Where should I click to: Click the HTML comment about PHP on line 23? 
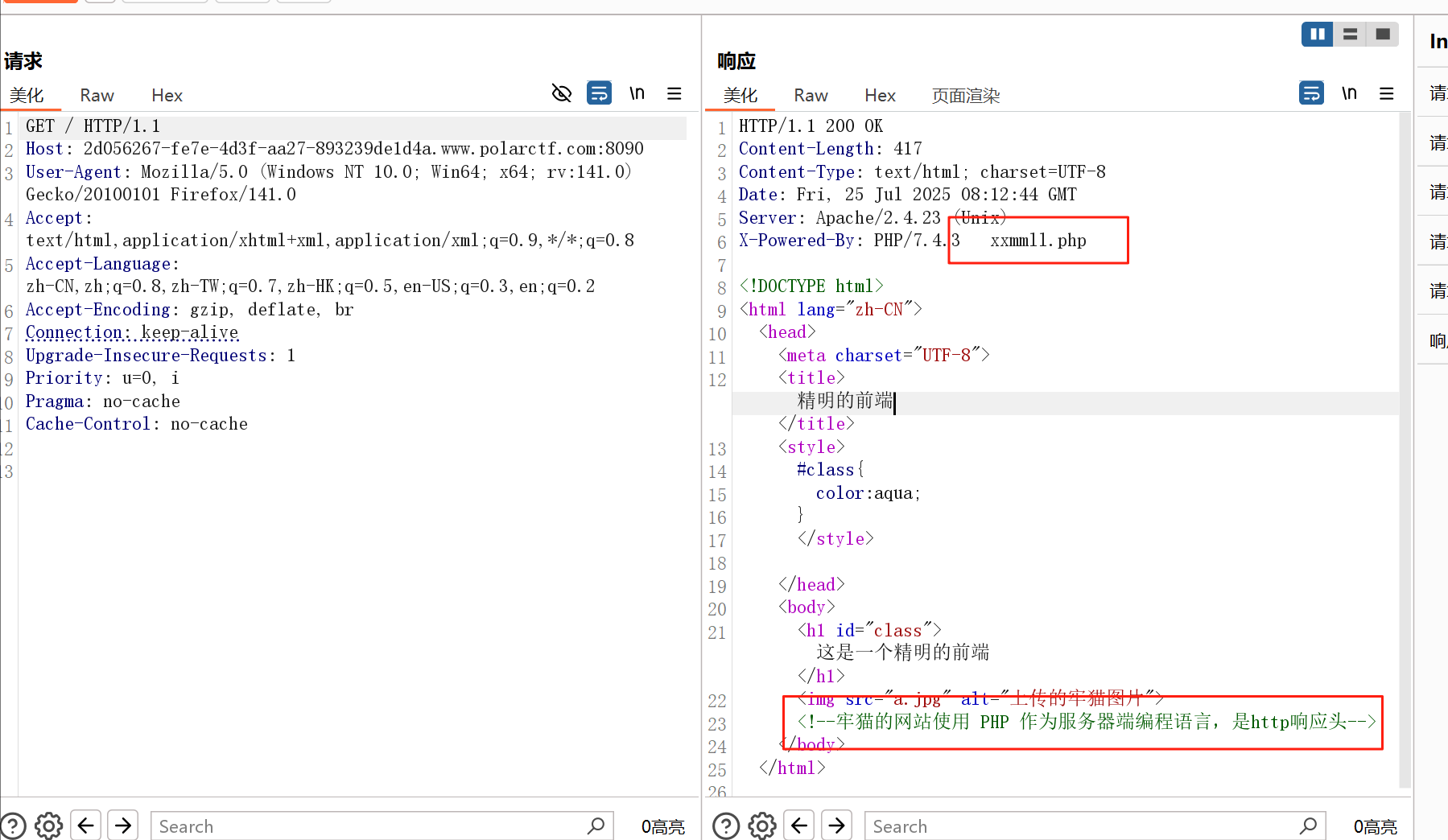coord(1087,722)
